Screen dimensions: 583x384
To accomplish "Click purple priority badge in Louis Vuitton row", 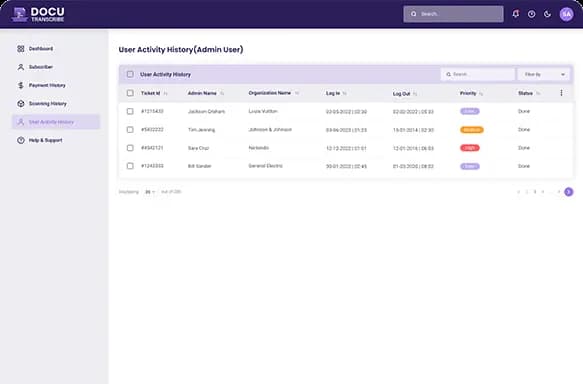I will (470, 111).
